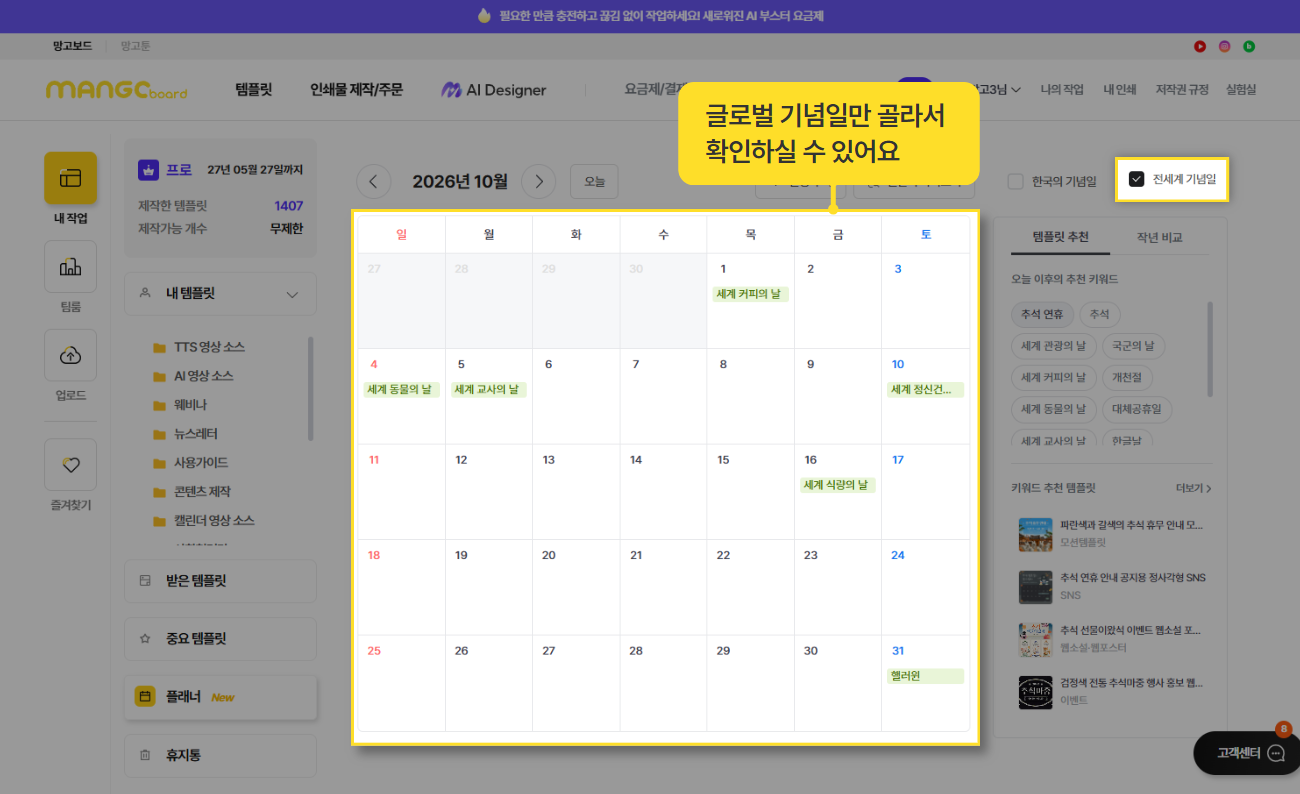1300x794 pixels.
Task: Click the 사용가이드 folder icon
Action: (159, 464)
